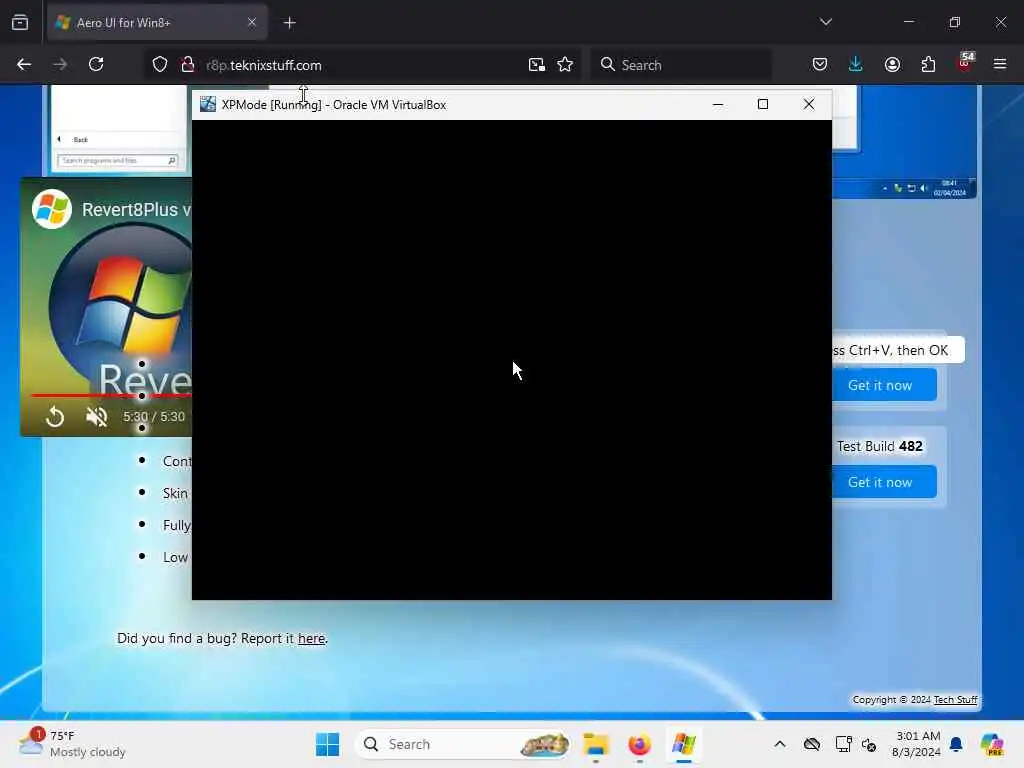Open the Firefox account menu
Viewport: 1024px width, 768px height.
tap(892, 65)
